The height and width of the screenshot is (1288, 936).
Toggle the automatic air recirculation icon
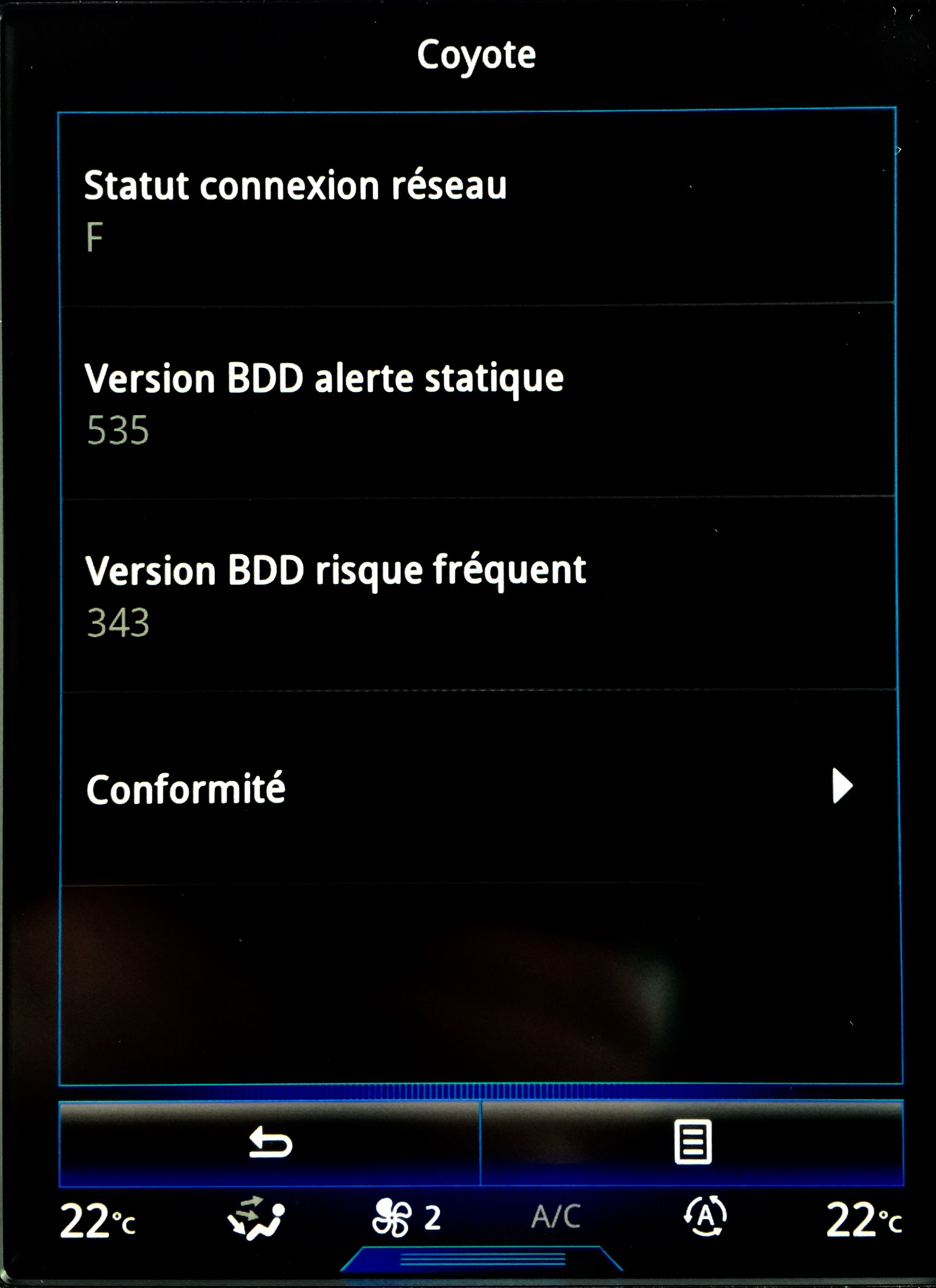coord(705,1217)
